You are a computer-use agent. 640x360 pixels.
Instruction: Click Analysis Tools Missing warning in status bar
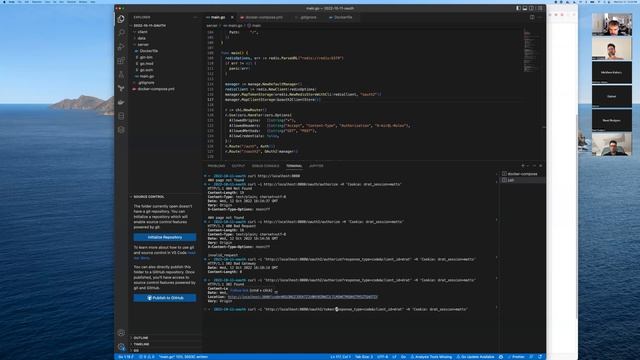tap(431, 357)
